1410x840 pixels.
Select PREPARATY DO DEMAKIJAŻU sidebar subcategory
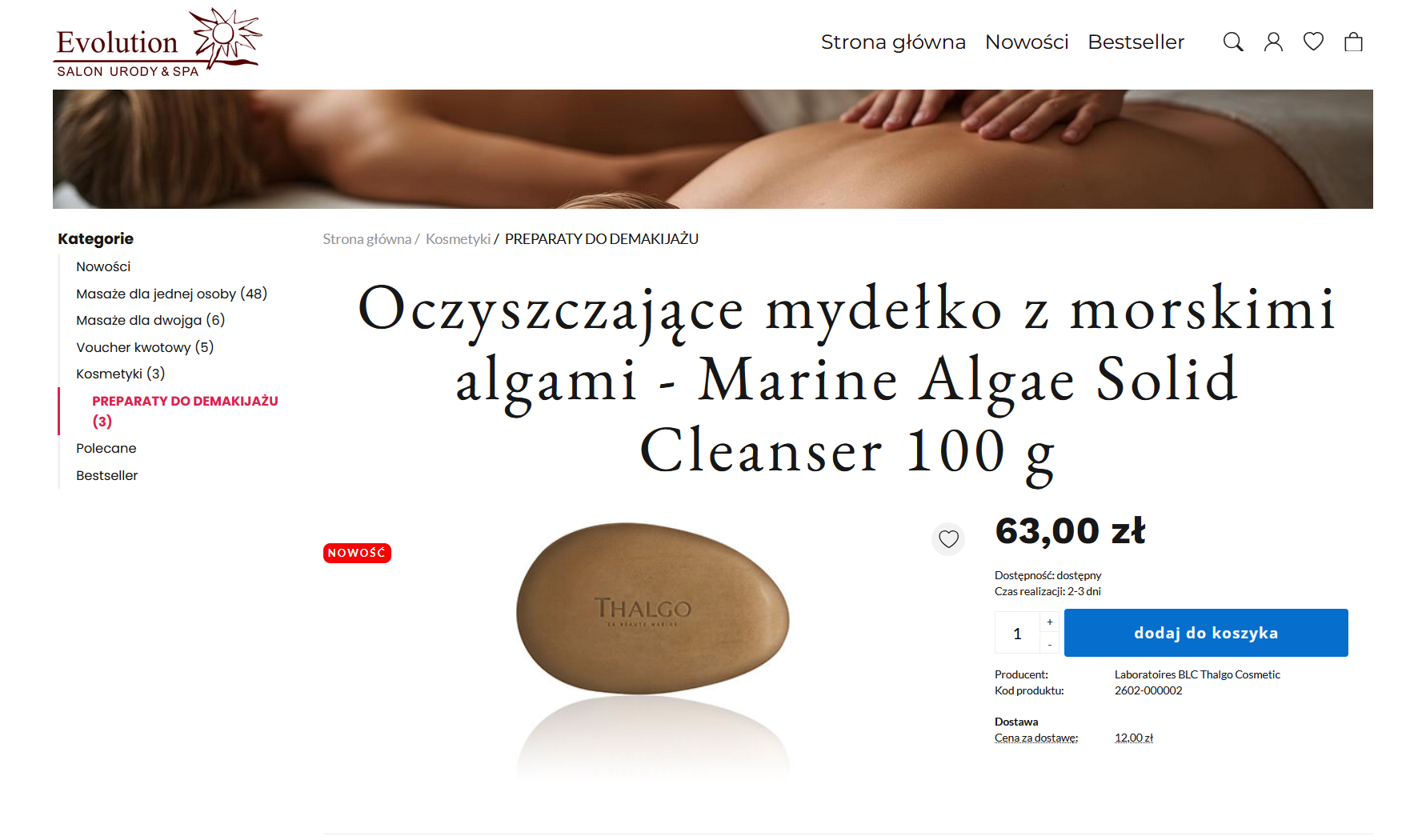pos(185,410)
